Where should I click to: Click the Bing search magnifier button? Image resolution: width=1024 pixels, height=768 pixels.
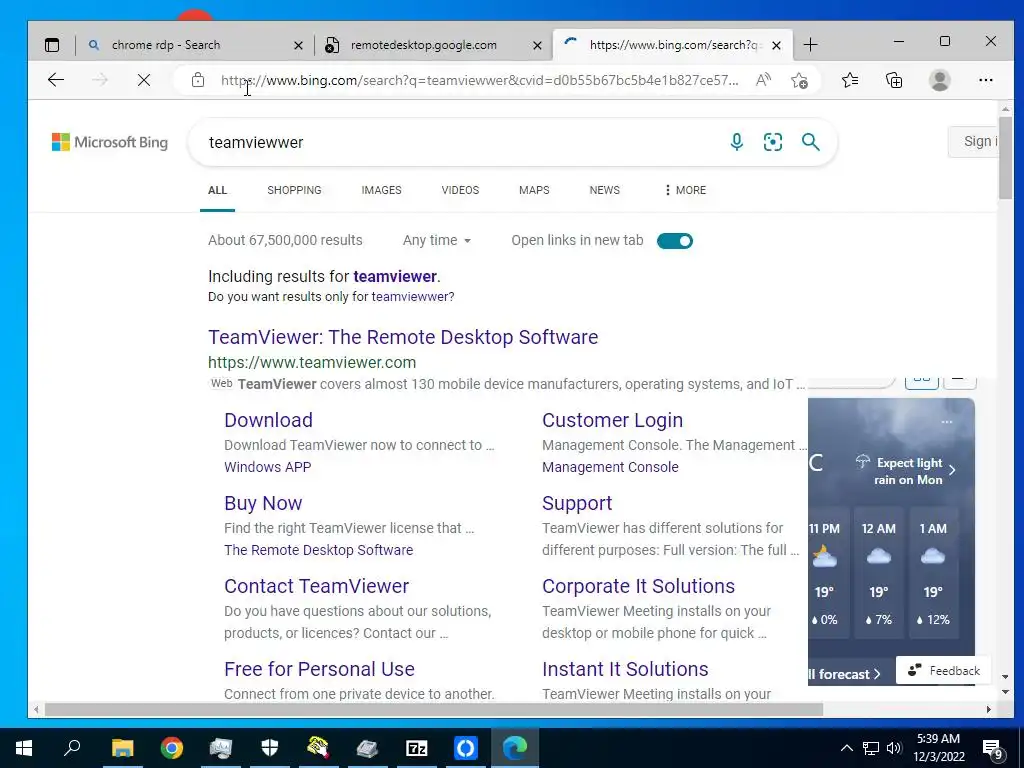(810, 142)
